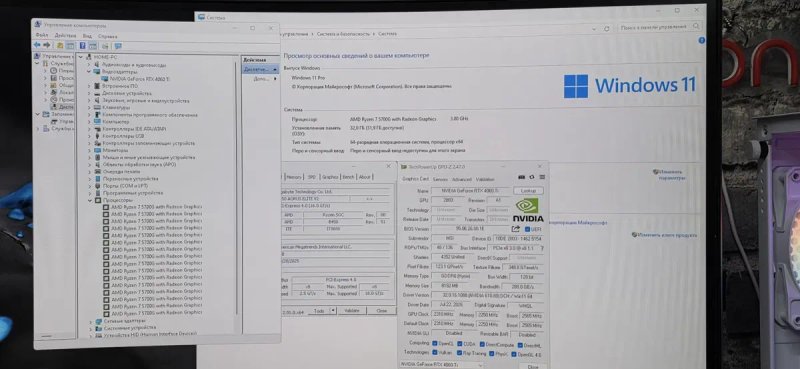Toggle the DirectCompute checkbox
The image size is (800, 369).
point(483,344)
